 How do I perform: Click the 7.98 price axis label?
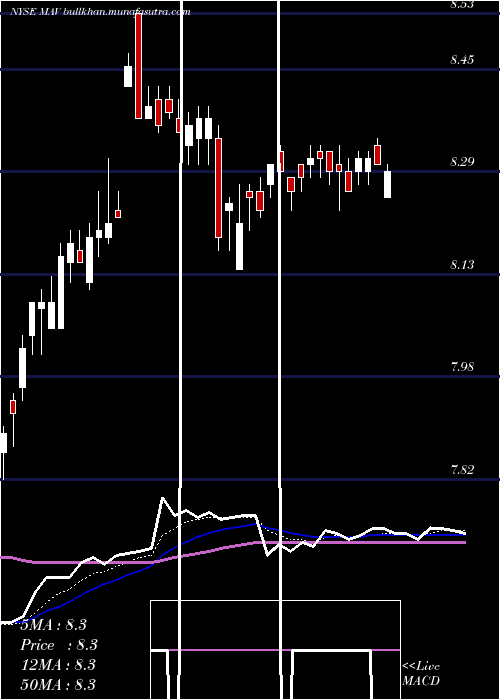(x=462, y=367)
